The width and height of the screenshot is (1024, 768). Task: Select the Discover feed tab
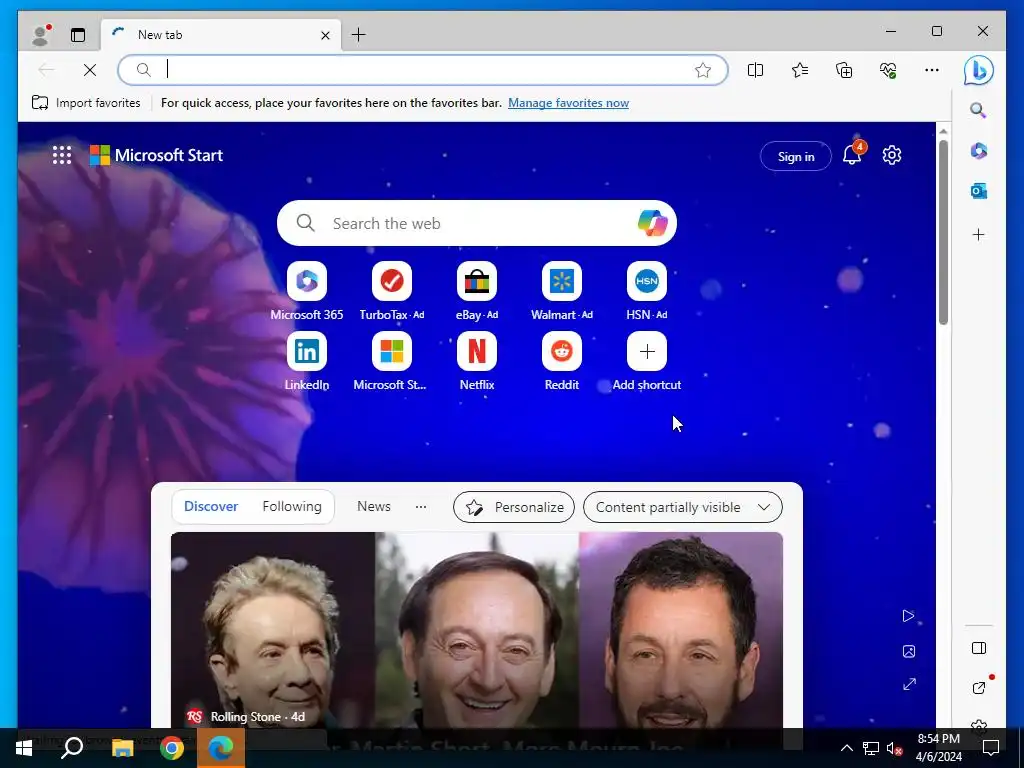coord(211,506)
